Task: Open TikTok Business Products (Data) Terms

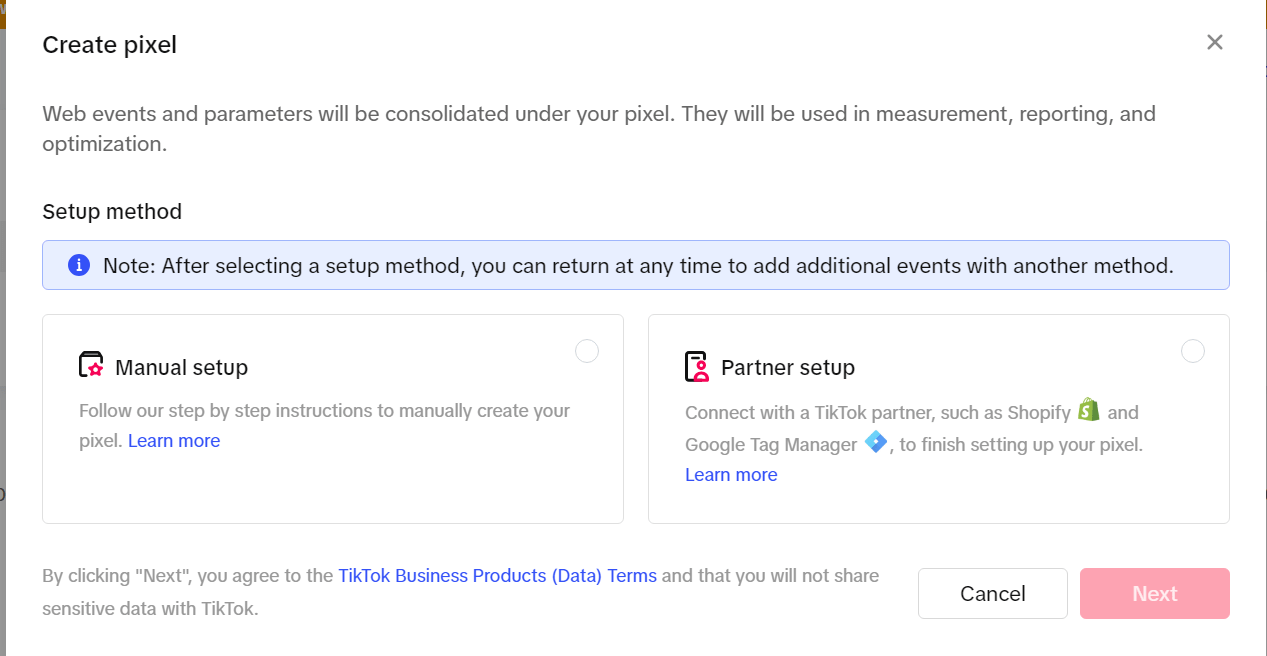Action: pos(497,576)
